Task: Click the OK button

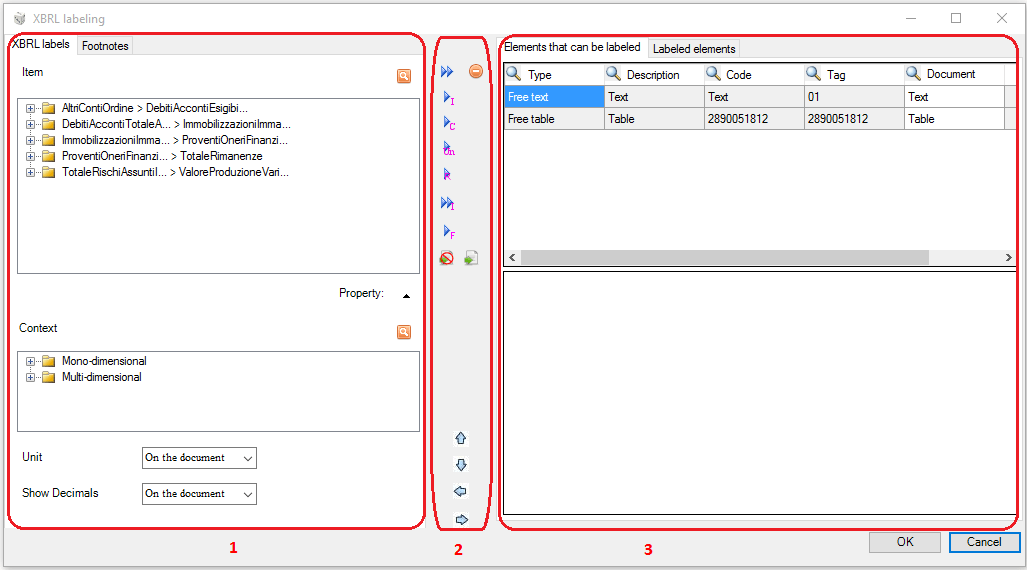Action: (905, 542)
